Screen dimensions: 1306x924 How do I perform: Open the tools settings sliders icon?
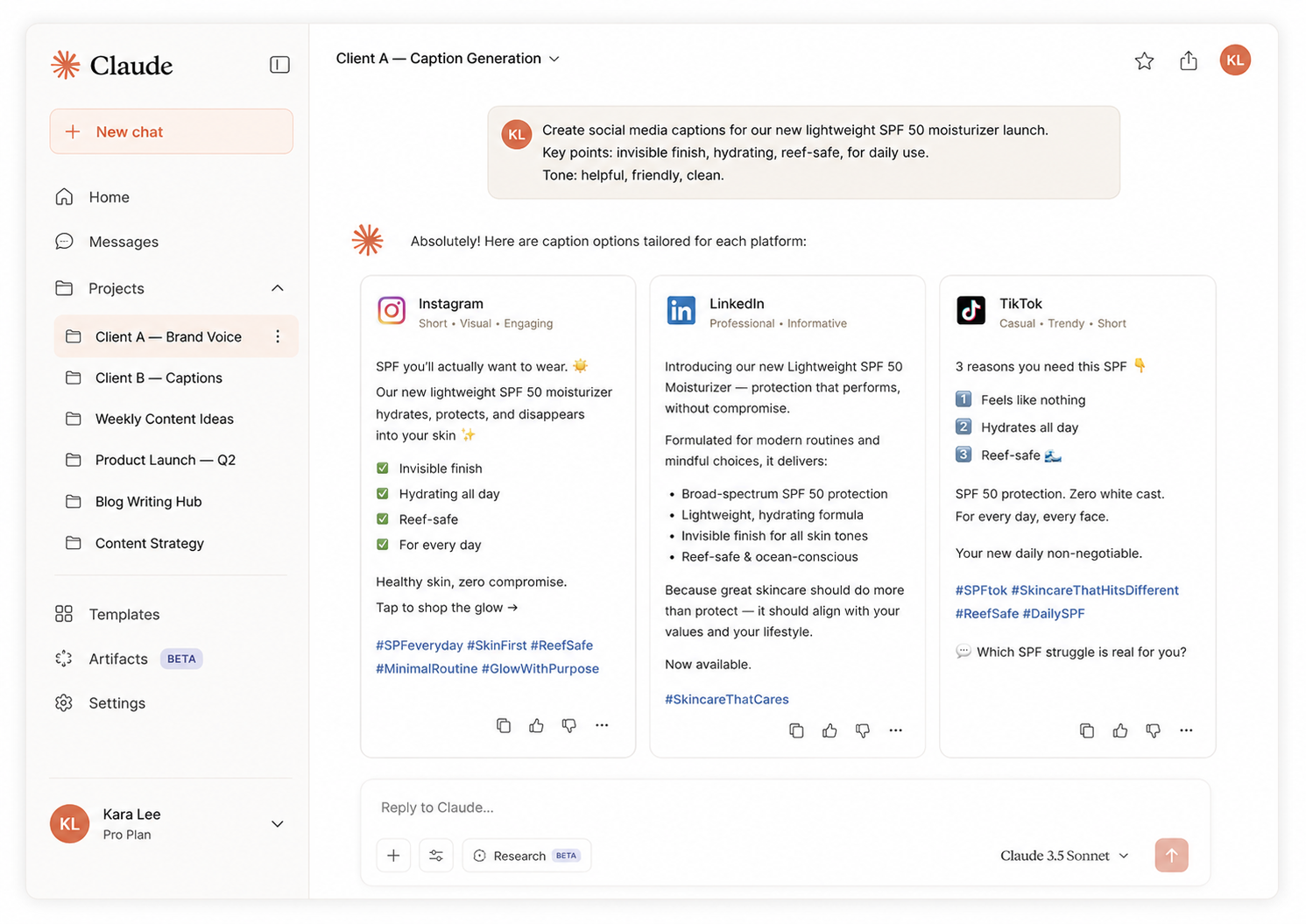click(436, 856)
